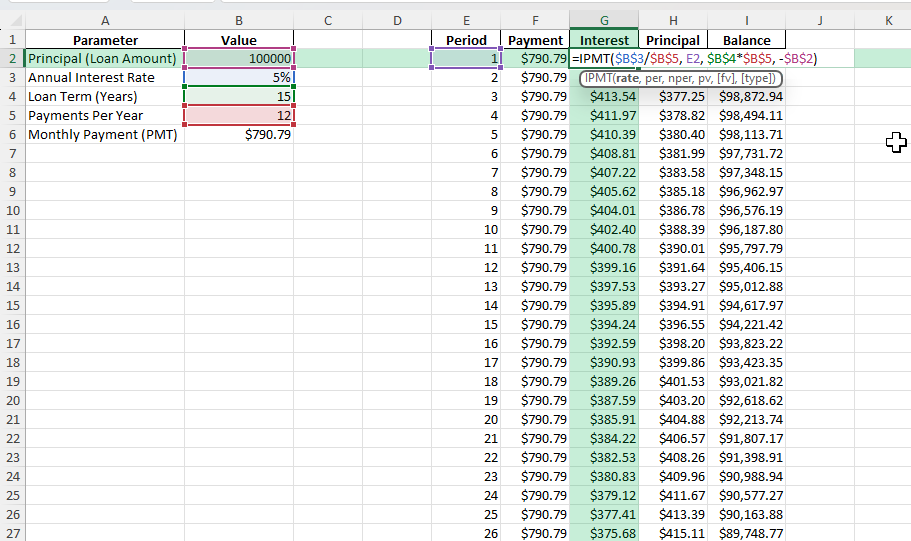This screenshot has width=911, height=541.
Task: Click the '[type]' argument in the tooltip
Action: [758, 78]
